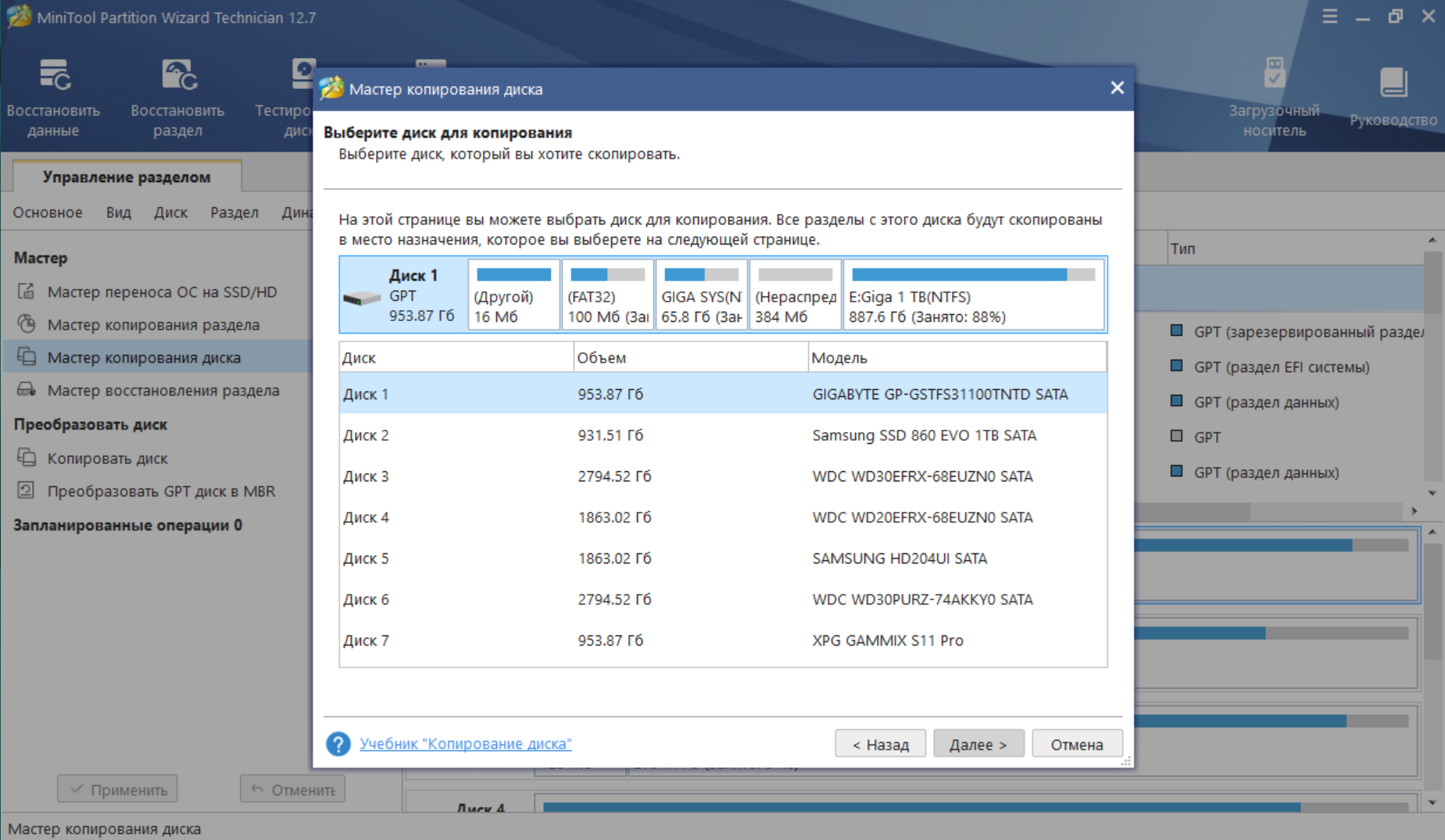Click the (Другой) 16 Мб partition block
Viewport: 1445px width, 840px height.
tap(513, 295)
